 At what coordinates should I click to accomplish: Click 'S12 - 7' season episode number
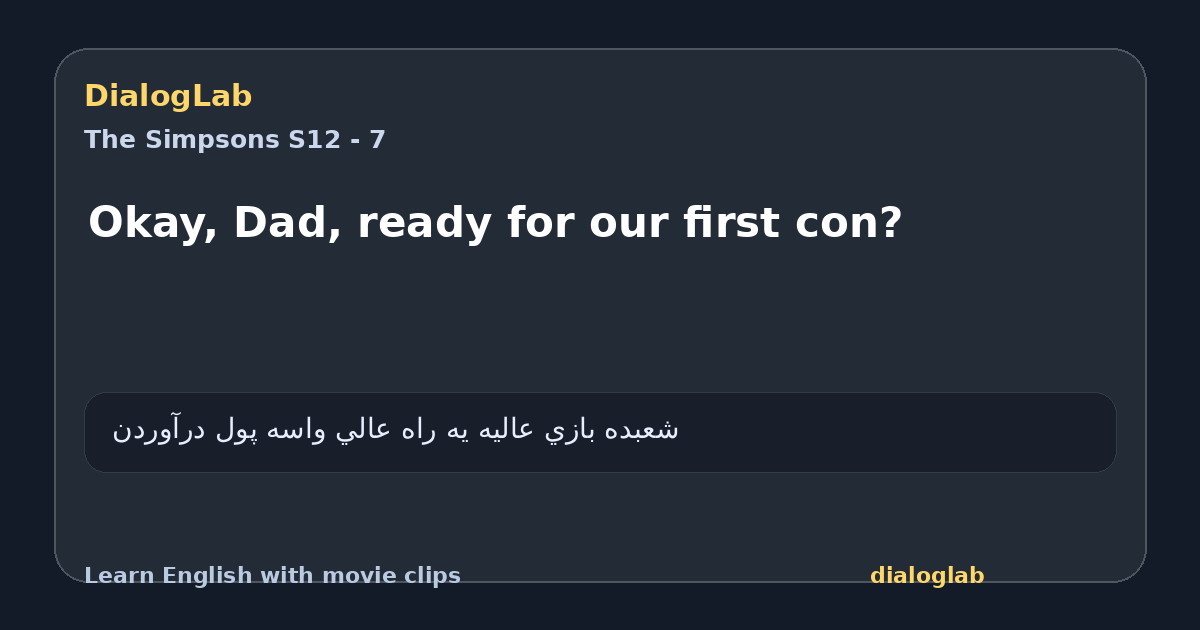337,140
